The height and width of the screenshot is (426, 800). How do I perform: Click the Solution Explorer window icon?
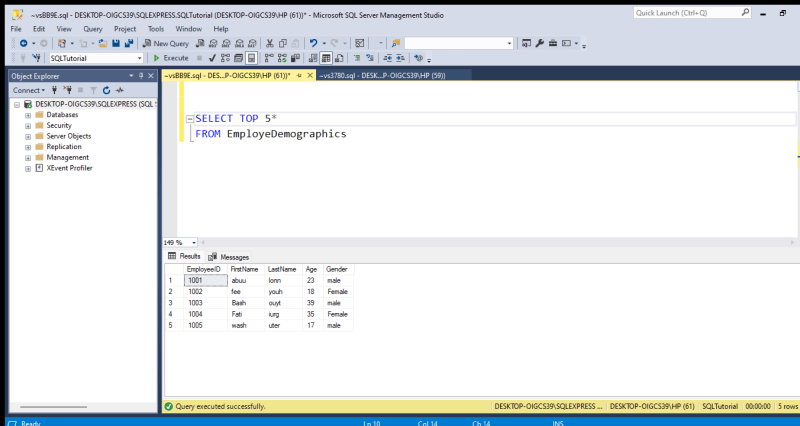[526, 43]
